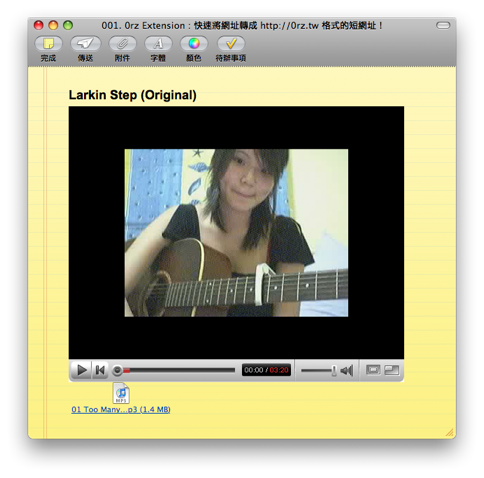Open the 01 Too Many...p3 attachment link
Image resolution: width=484 pixels, height=478 pixels.
click(x=121, y=410)
